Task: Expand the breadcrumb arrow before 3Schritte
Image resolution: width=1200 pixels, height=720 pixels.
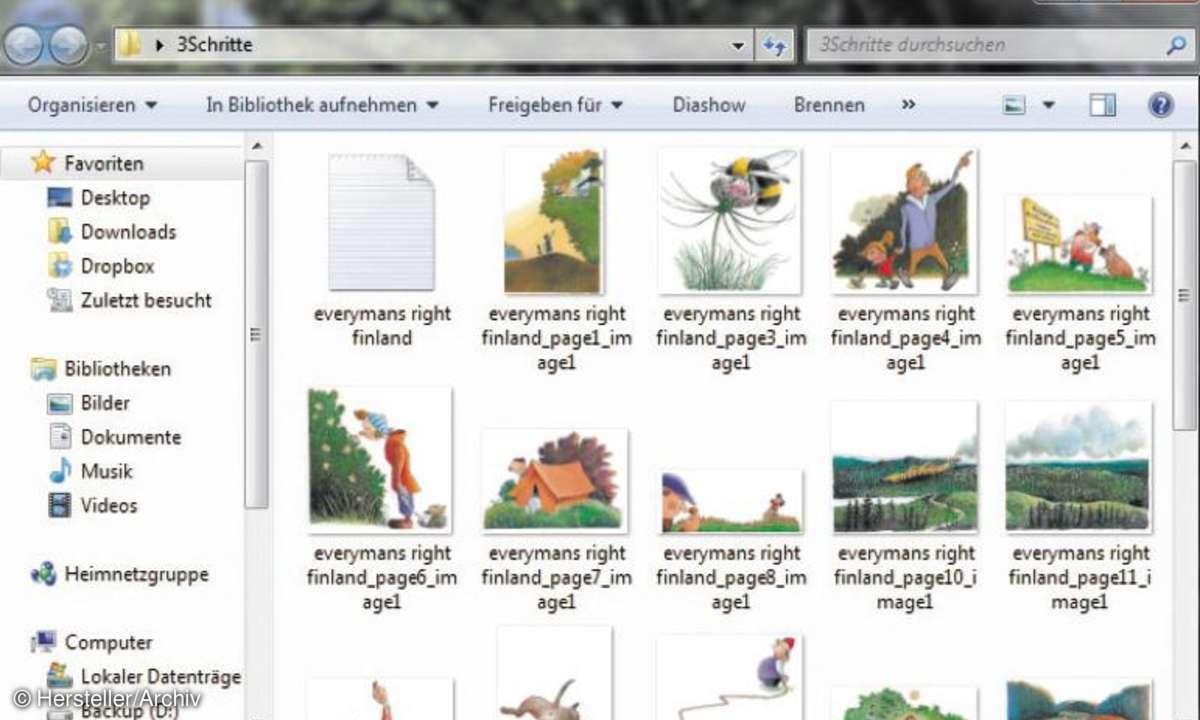Action: [158, 45]
